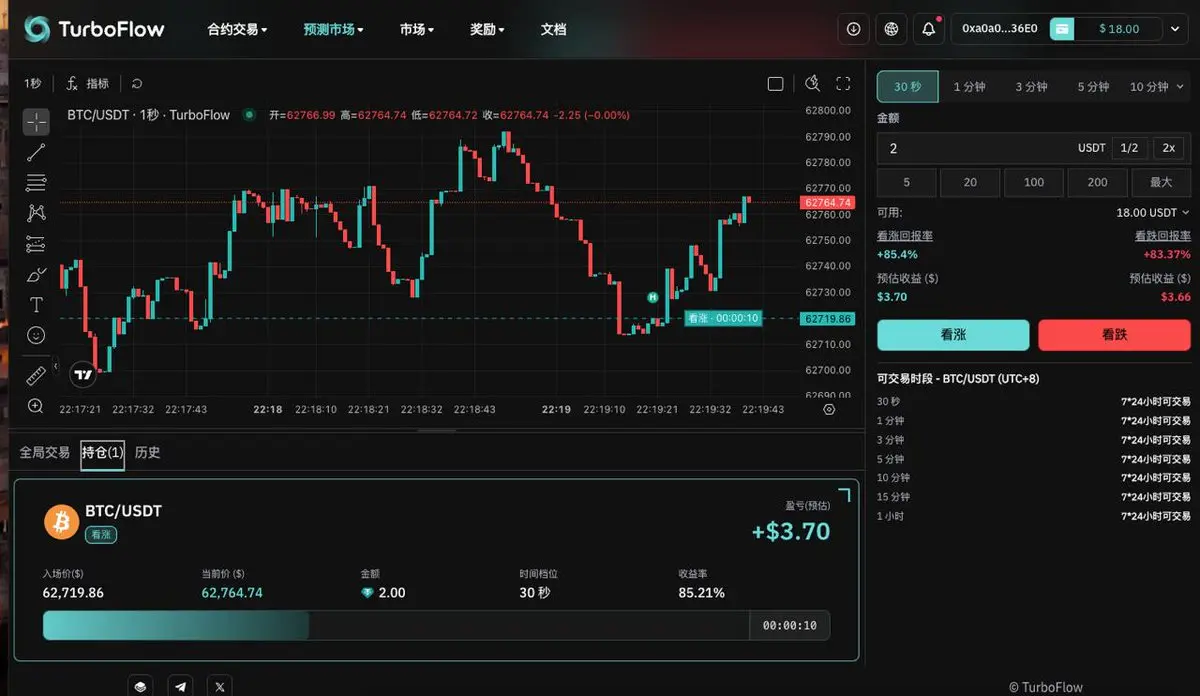Click the 0xa0a0...36E0 wallet address
The height and width of the screenshot is (696, 1200).
point(999,29)
